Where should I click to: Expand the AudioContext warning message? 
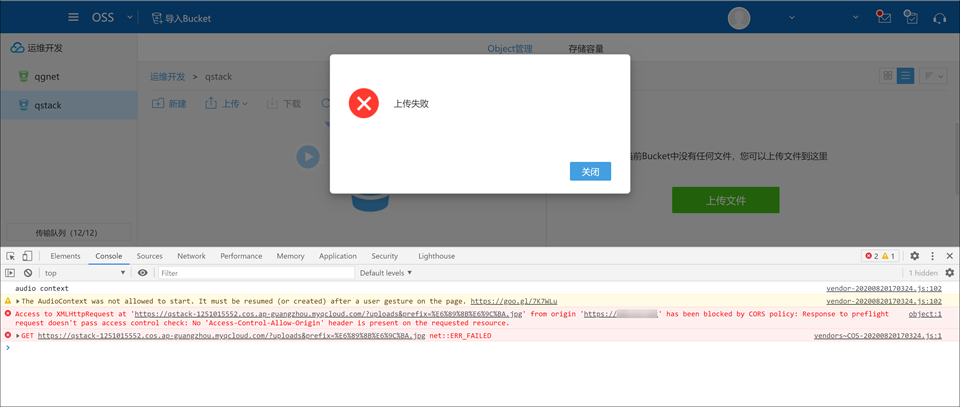(18, 301)
